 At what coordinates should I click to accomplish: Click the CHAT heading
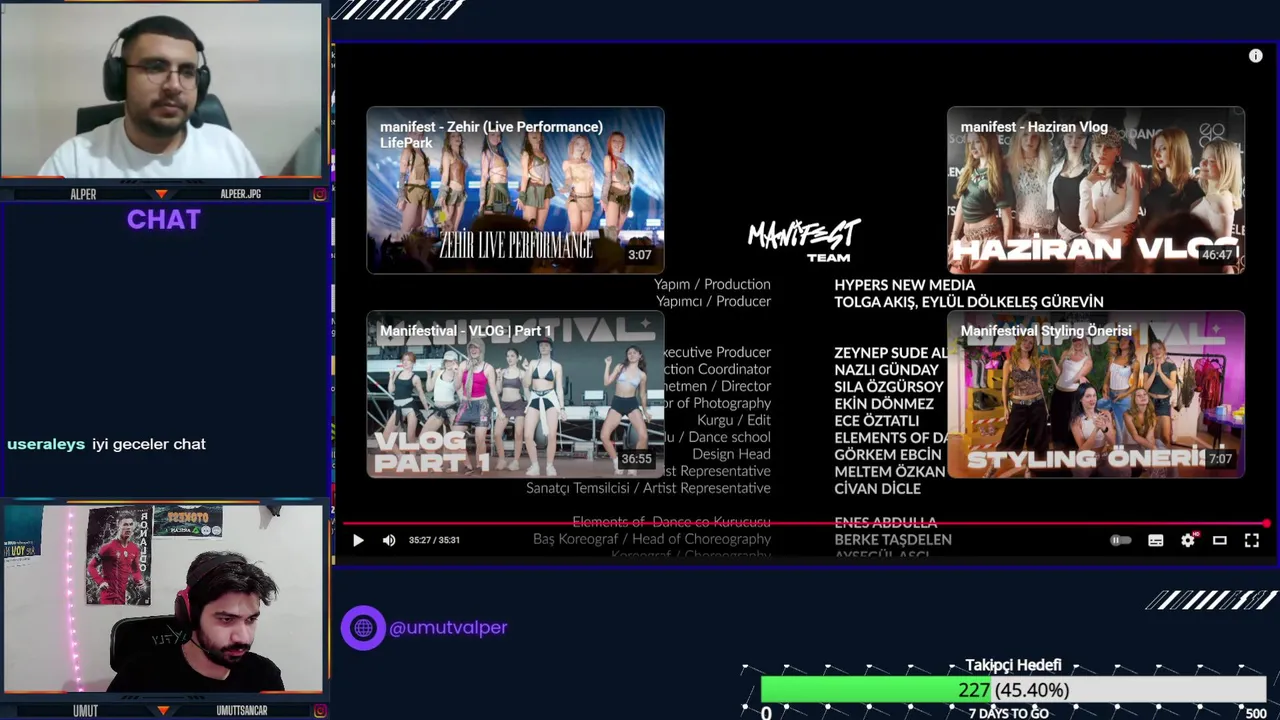164,220
